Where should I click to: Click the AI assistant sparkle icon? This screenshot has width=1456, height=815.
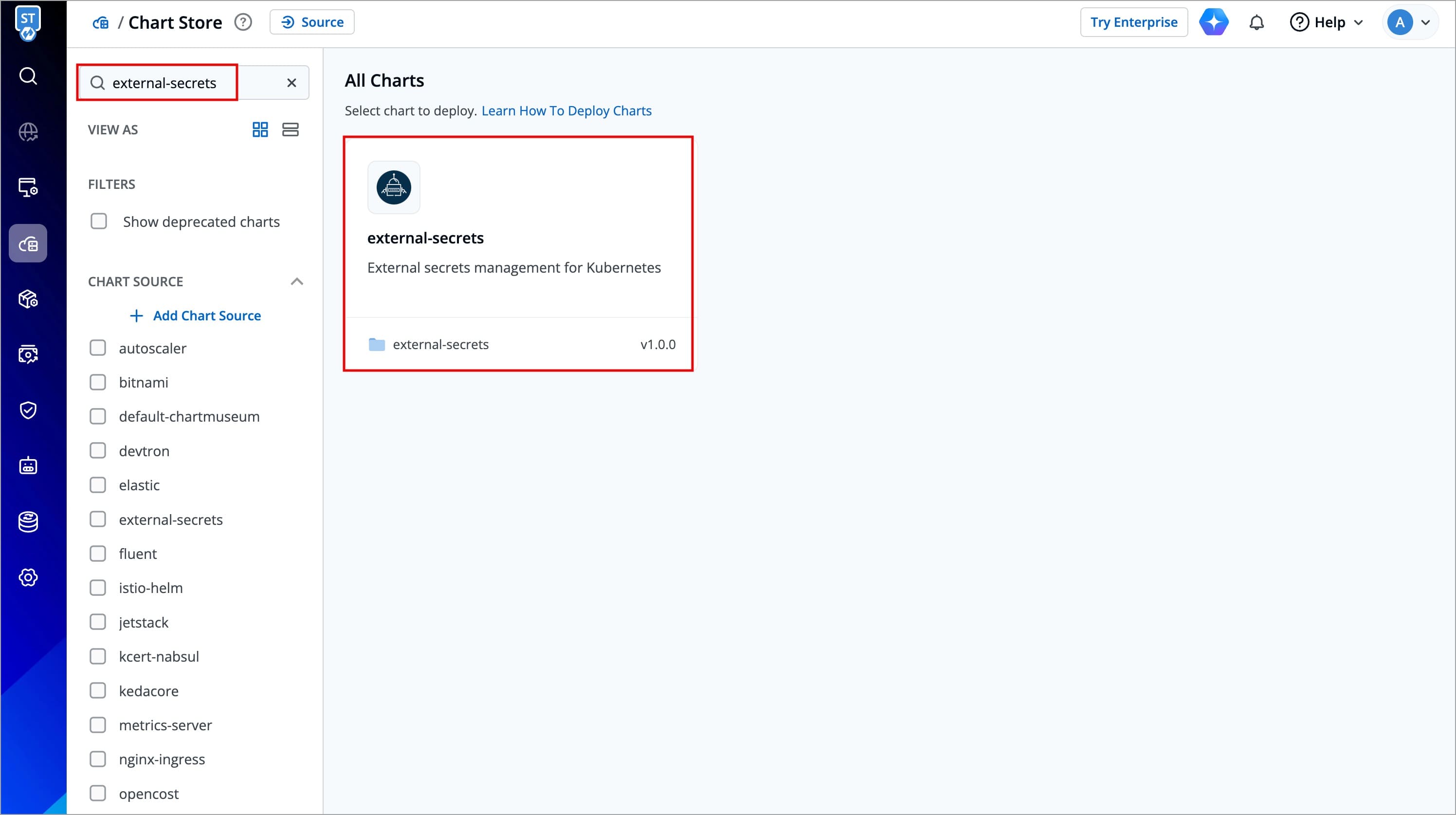point(1214,22)
